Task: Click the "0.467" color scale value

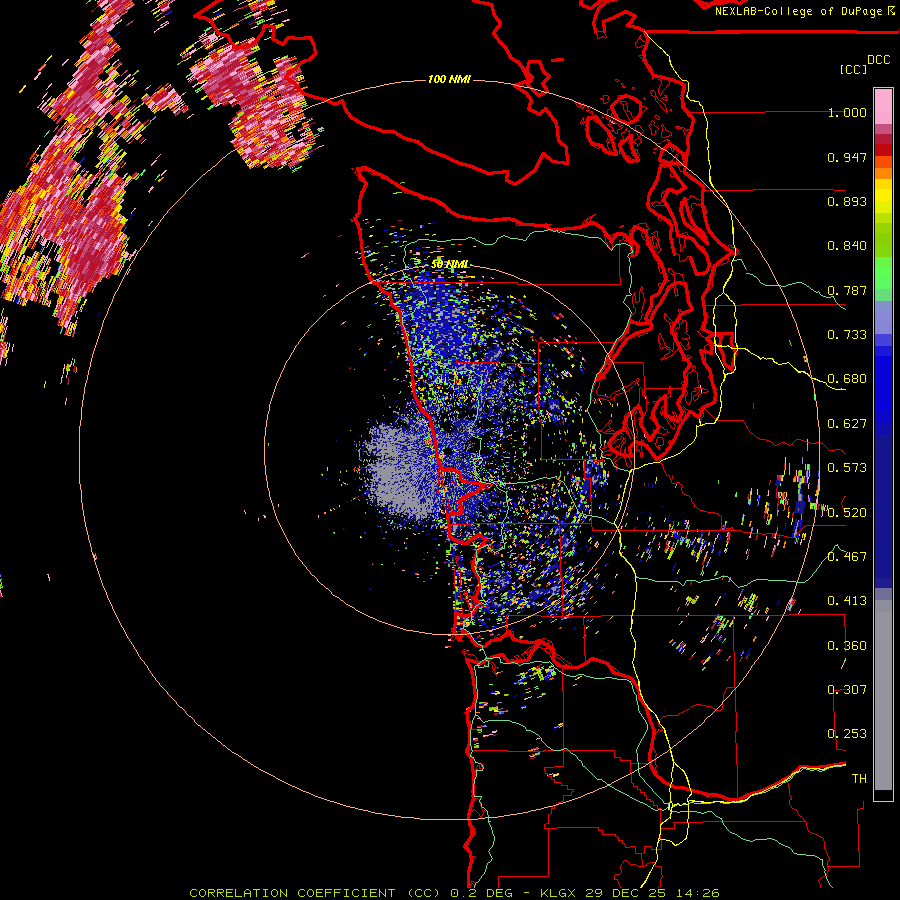Action: click(x=847, y=556)
